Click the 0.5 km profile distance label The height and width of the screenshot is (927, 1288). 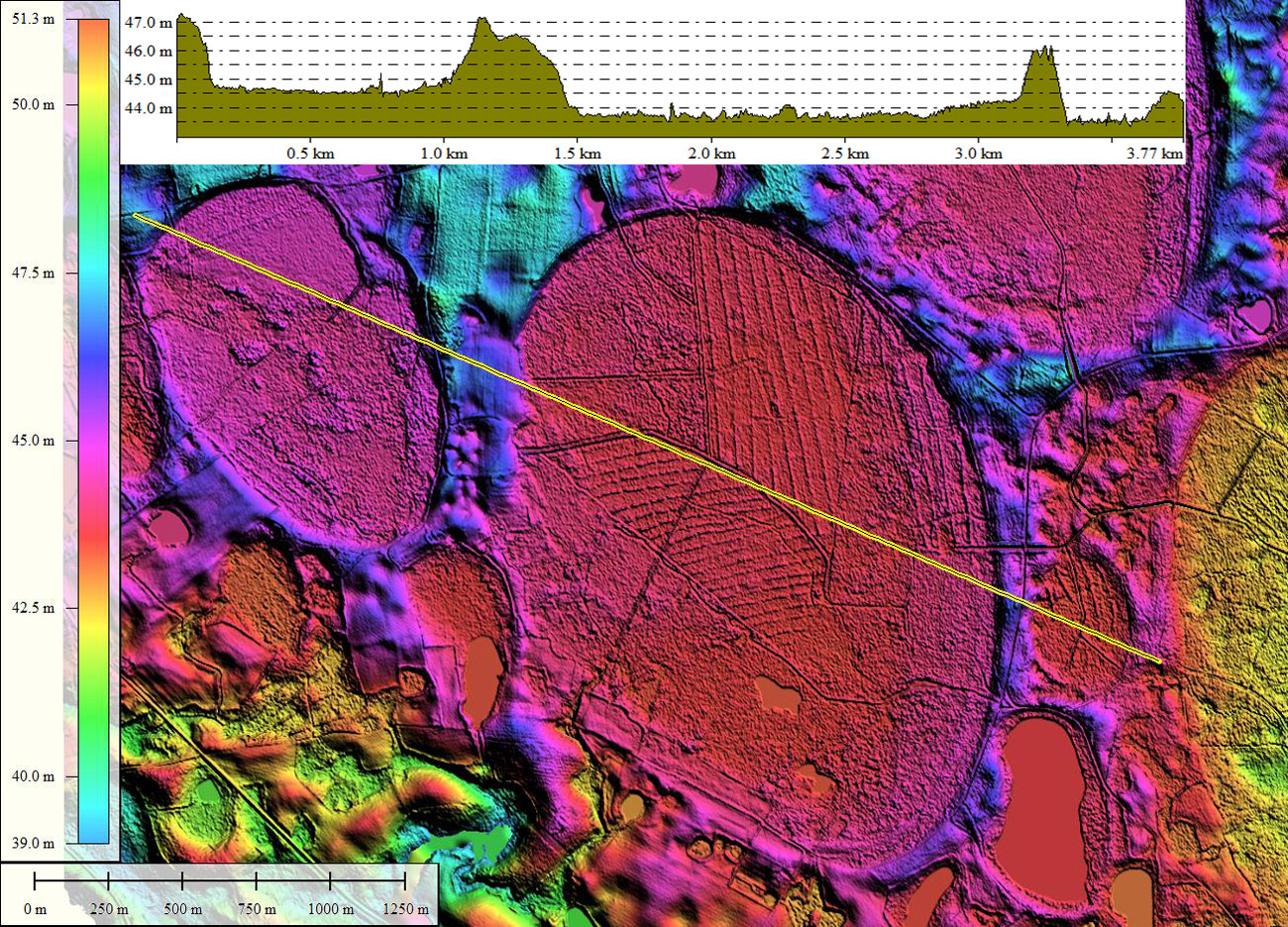[x=310, y=154]
